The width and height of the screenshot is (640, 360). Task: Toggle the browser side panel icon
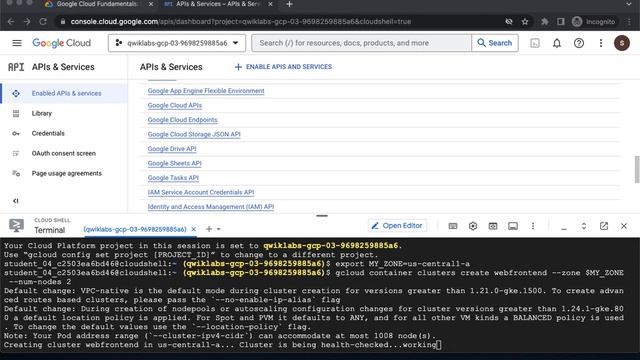[x=560, y=22]
